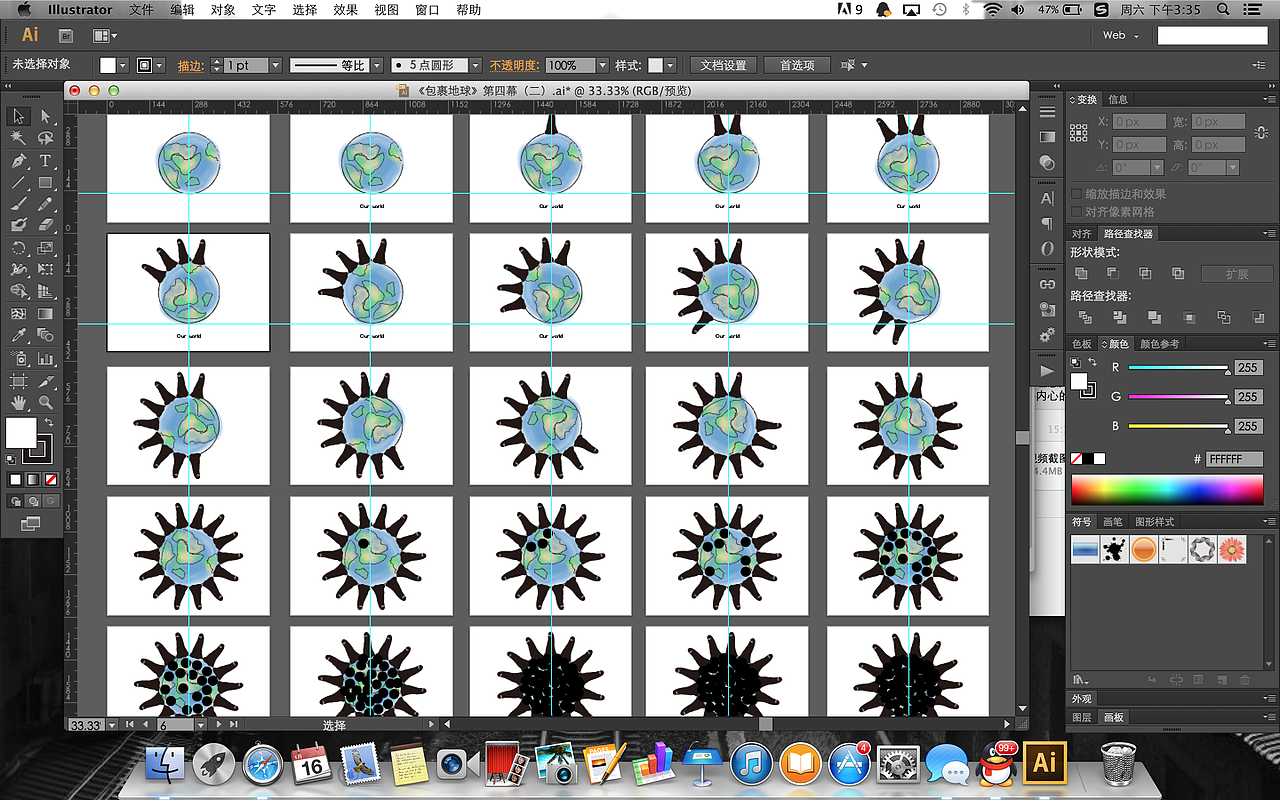
Task: Click the 扩展 button in pathfinder
Action: click(1237, 274)
